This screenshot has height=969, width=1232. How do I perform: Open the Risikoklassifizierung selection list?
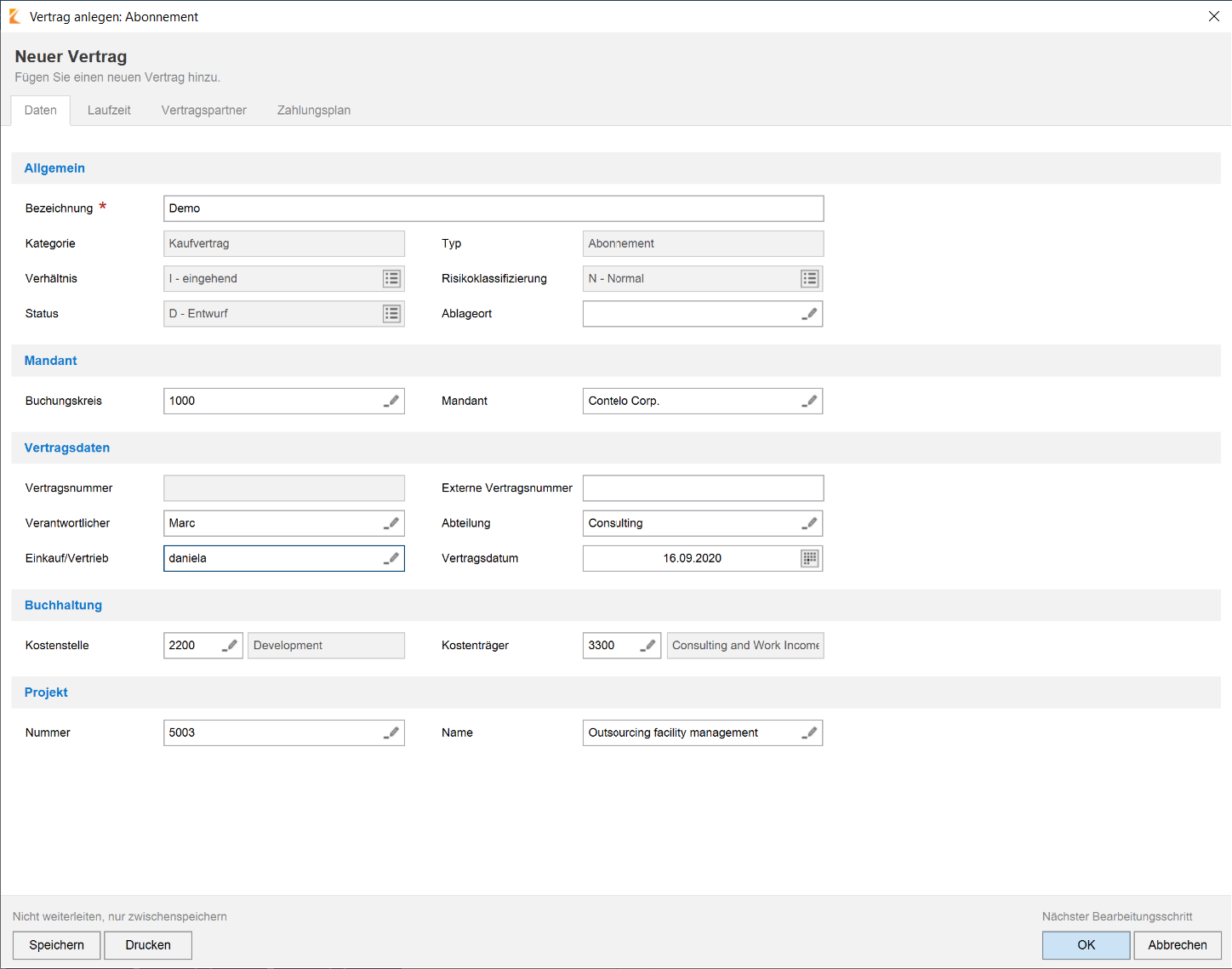810,279
